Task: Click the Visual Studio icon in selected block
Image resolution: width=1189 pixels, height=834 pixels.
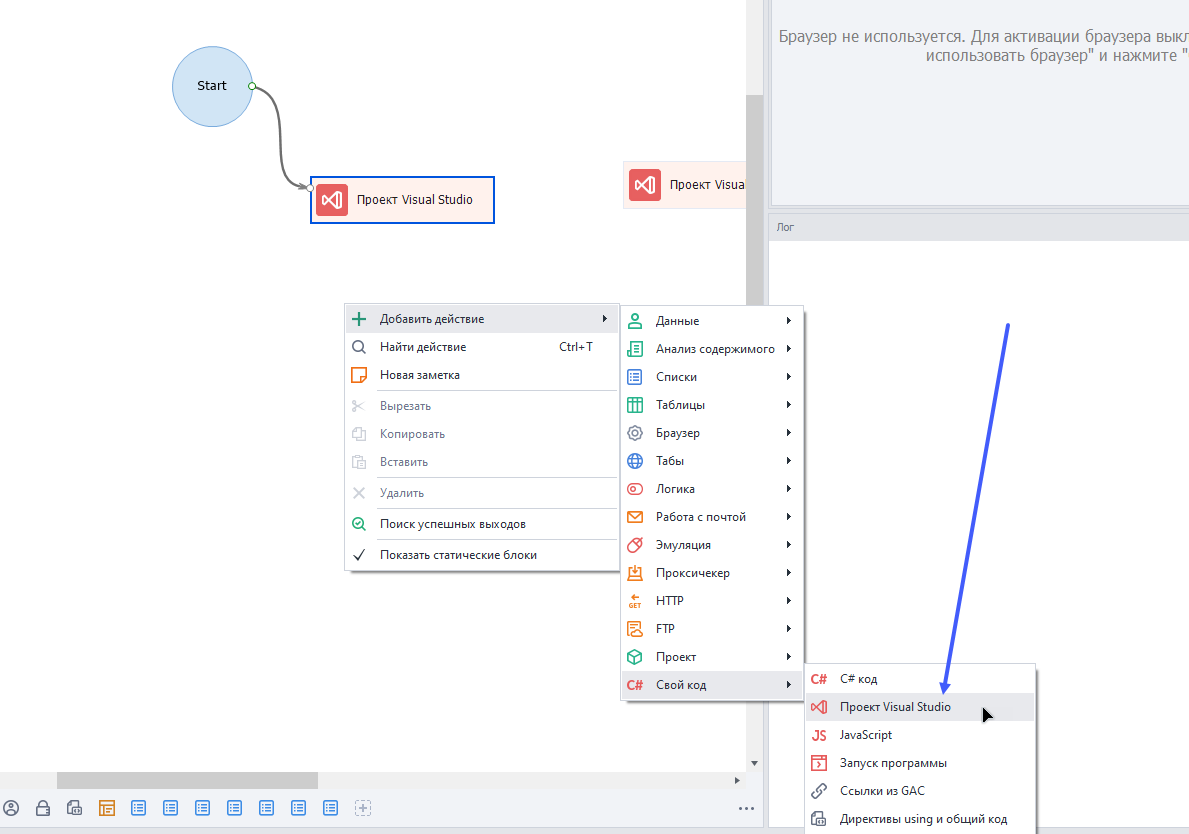Action: tap(332, 200)
